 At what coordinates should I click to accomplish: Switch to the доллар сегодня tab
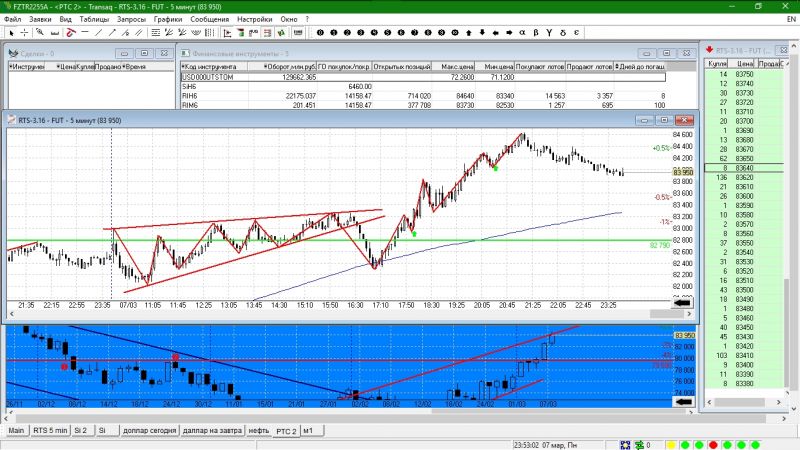[149, 431]
